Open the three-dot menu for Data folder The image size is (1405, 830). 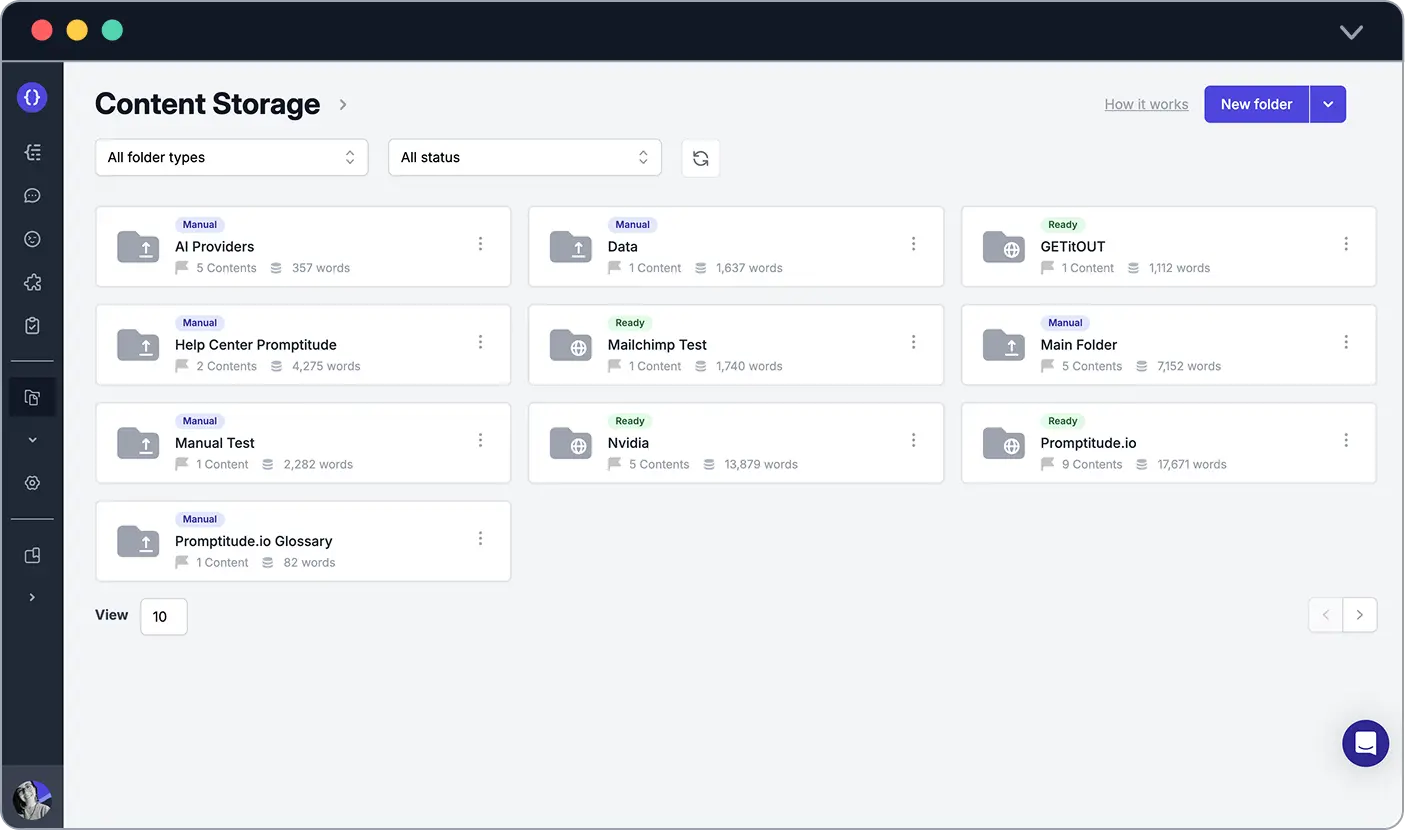point(913,244)
